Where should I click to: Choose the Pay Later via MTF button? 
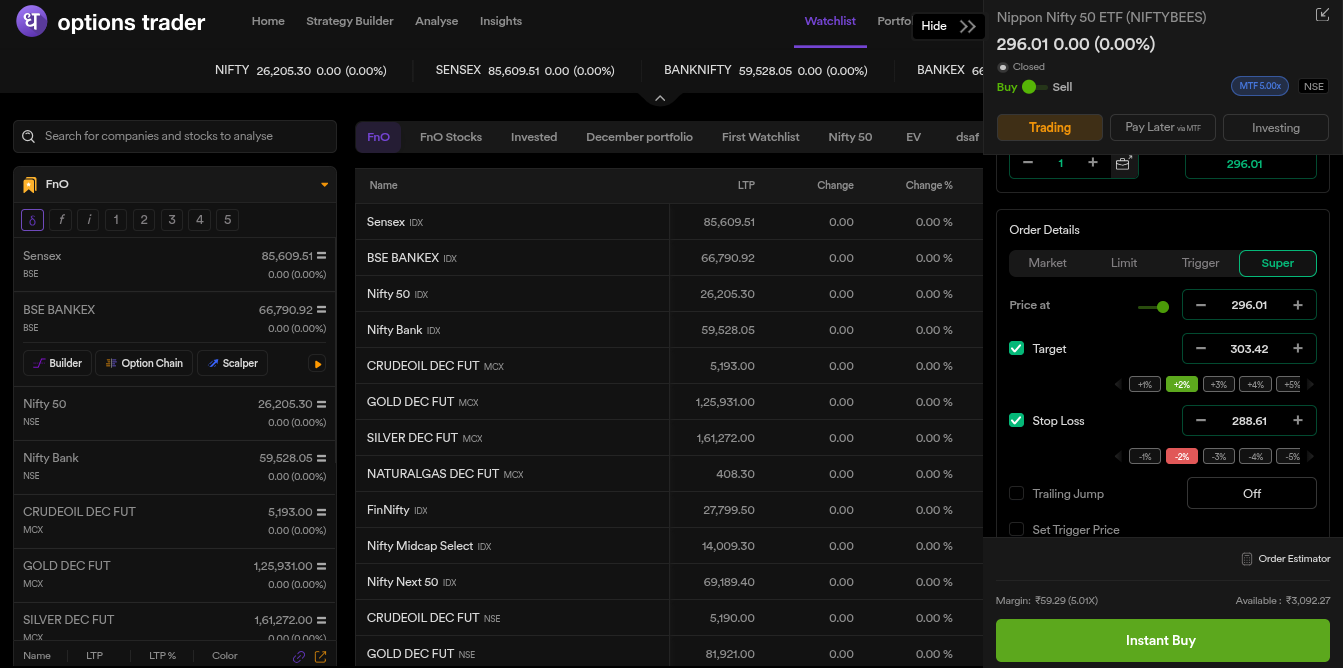pyautogui.click(x=1163, y=127)
